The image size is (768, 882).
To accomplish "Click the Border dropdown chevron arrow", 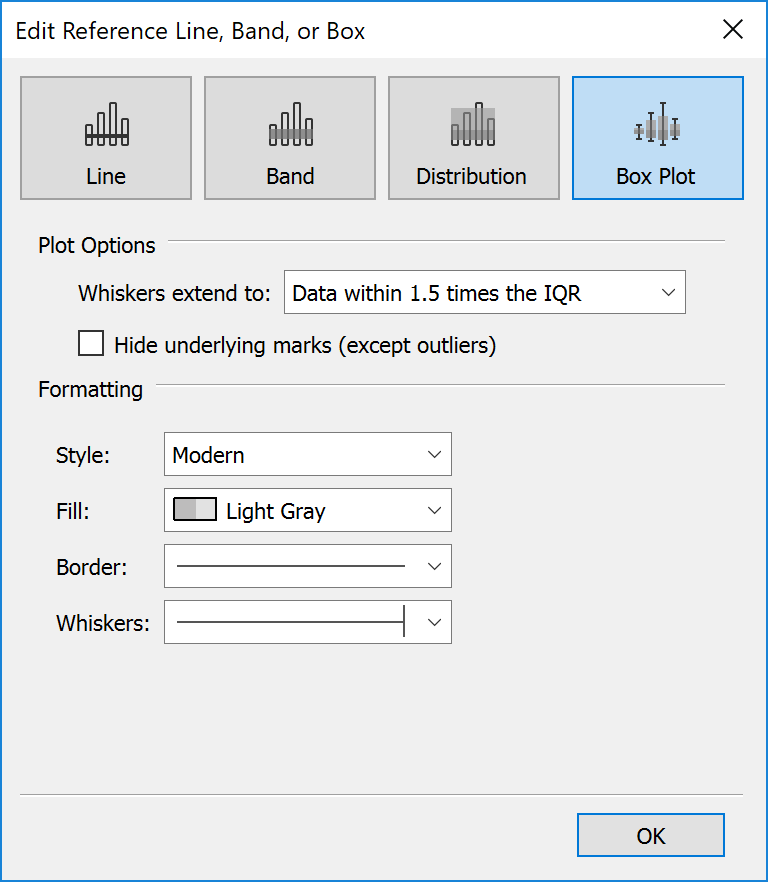I will [434, 566].
